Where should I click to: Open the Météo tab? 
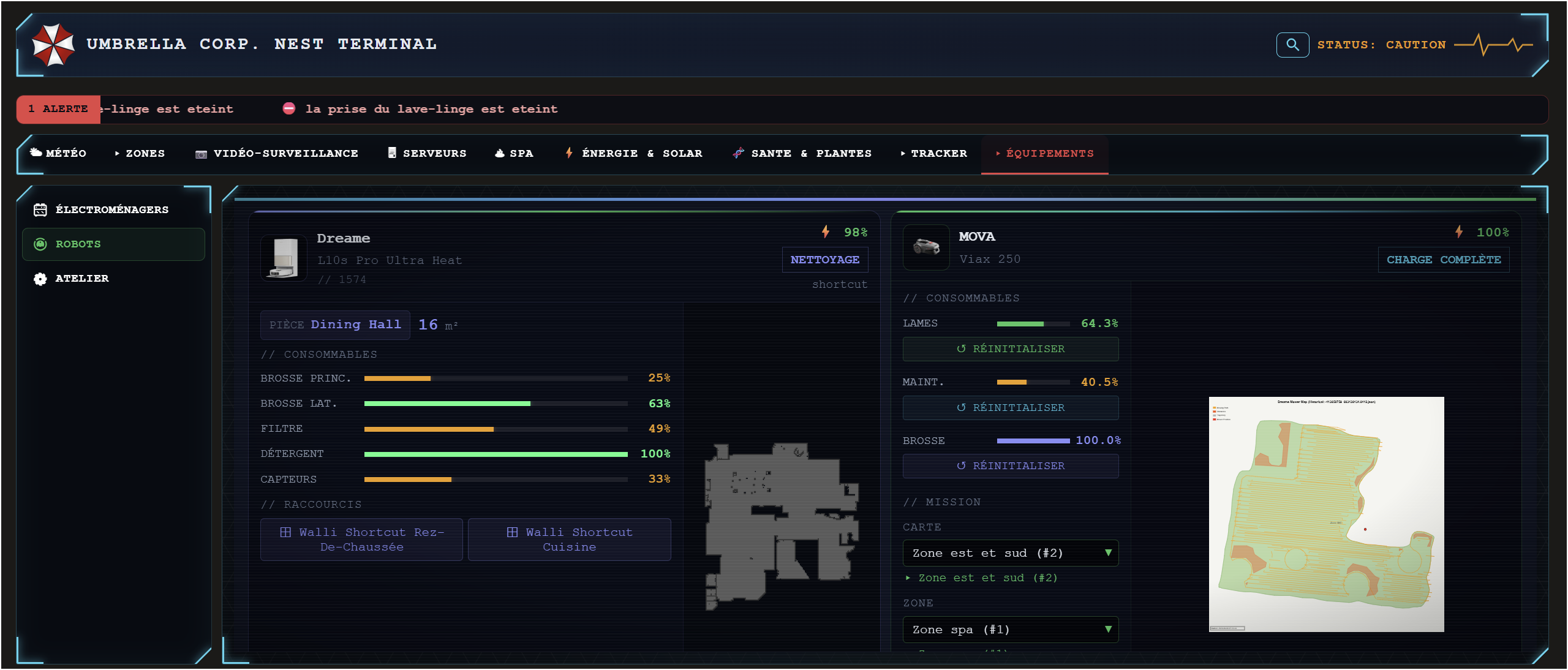tap(58, 153)
